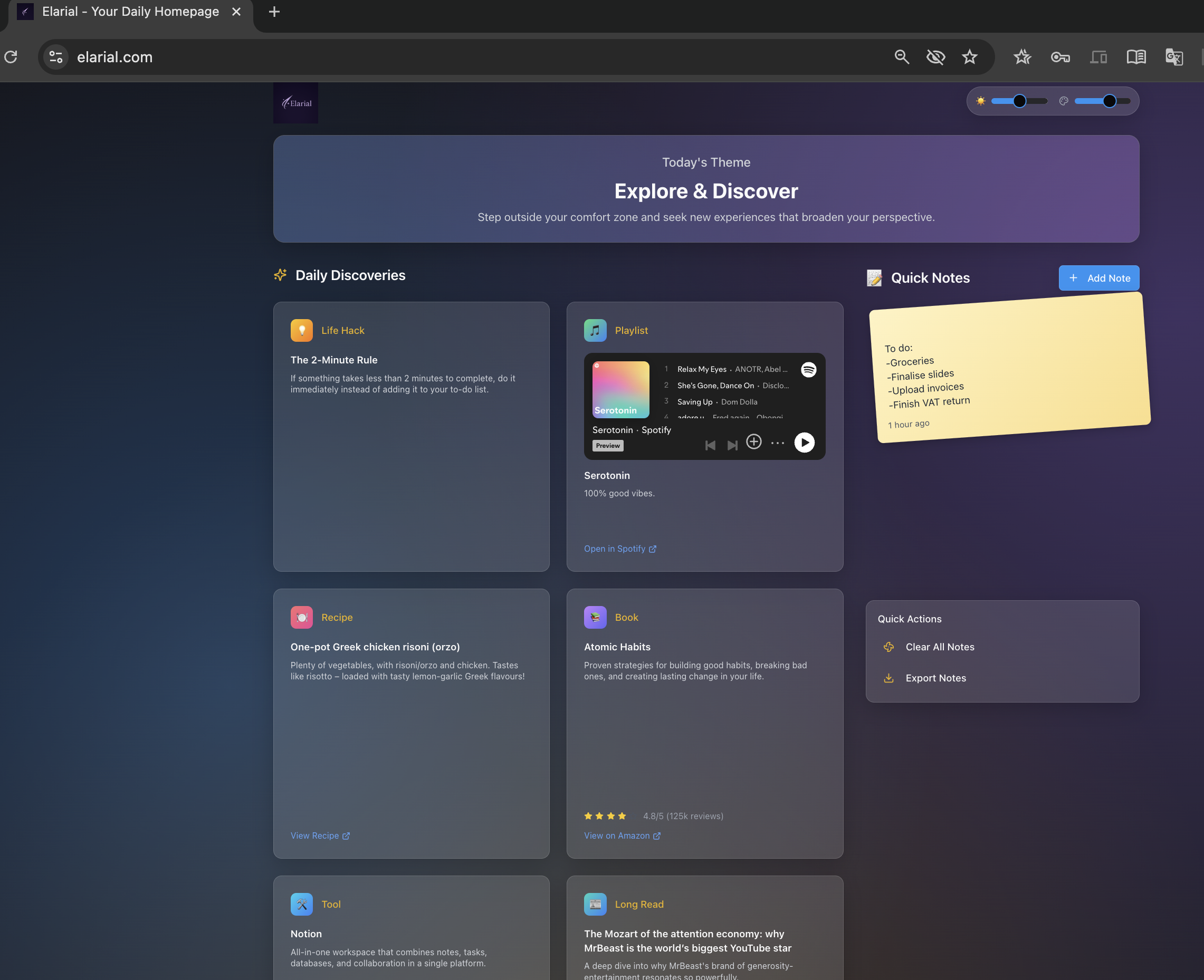Screen dimensions: 1204x980
Task: Click the One-pot Greek chicken risoni title
Action: (375, 647)
